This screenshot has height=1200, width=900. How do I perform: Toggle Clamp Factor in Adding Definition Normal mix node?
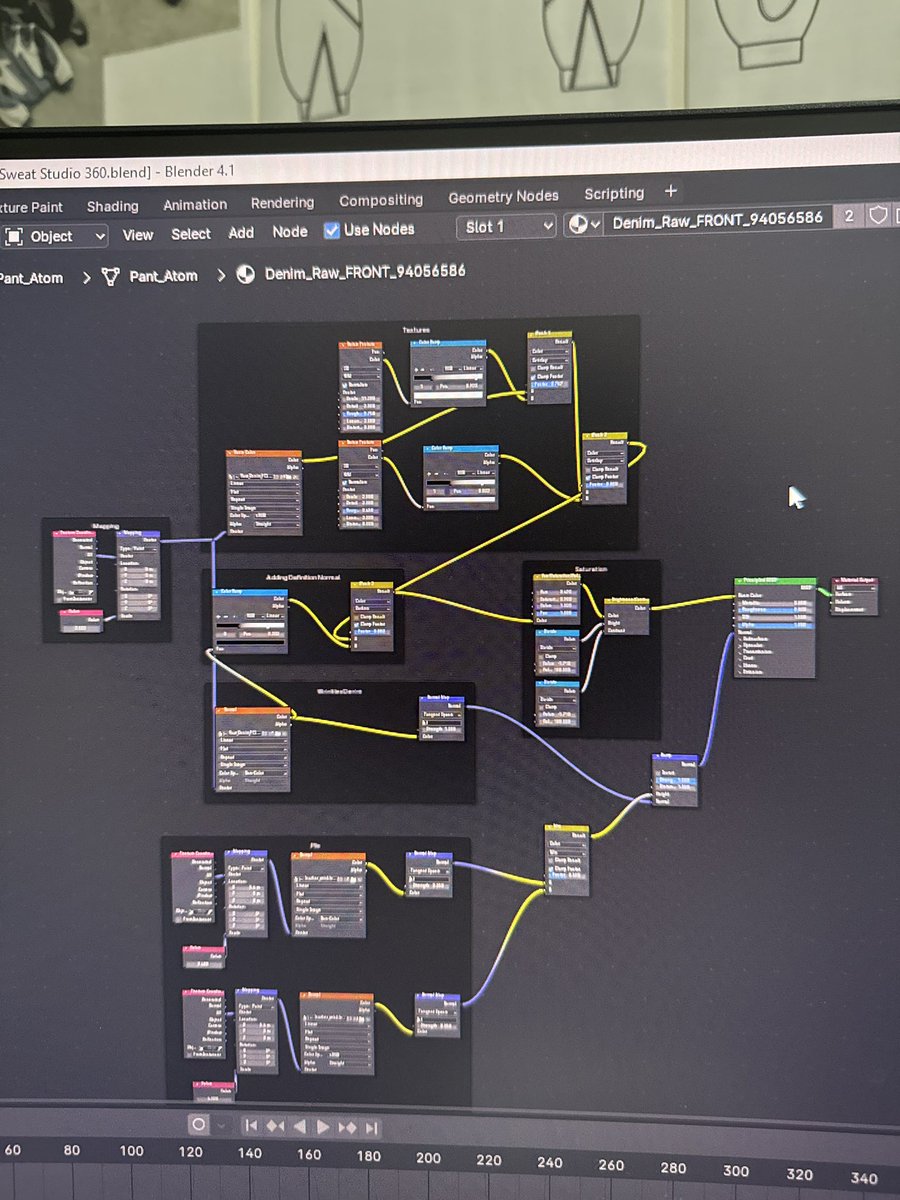click(x=357, y=625)
